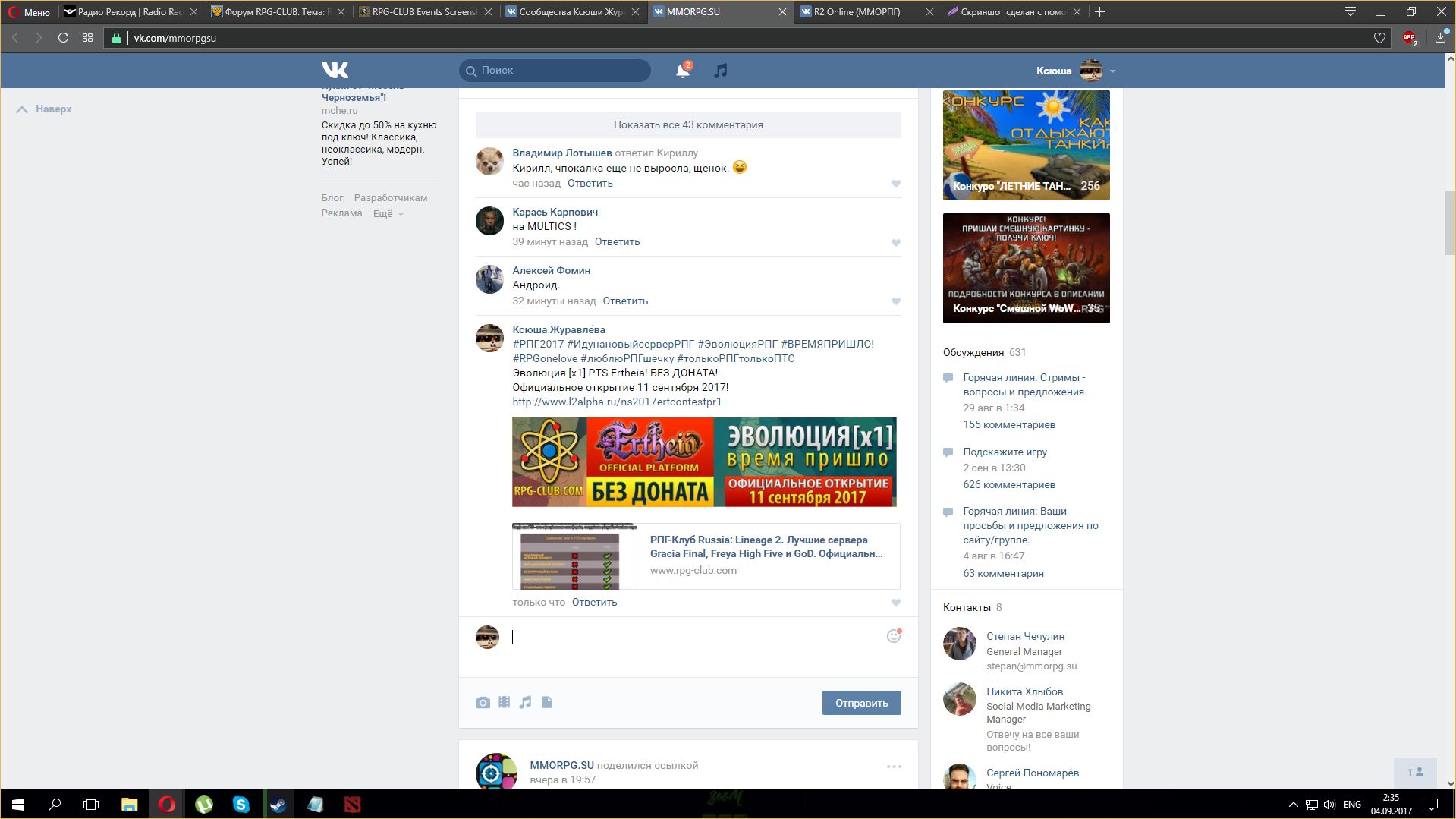This screenshot has height=819, width=1456.
Task: Reply to Владимир Лотышев's comment
Action: click(590, 183)
